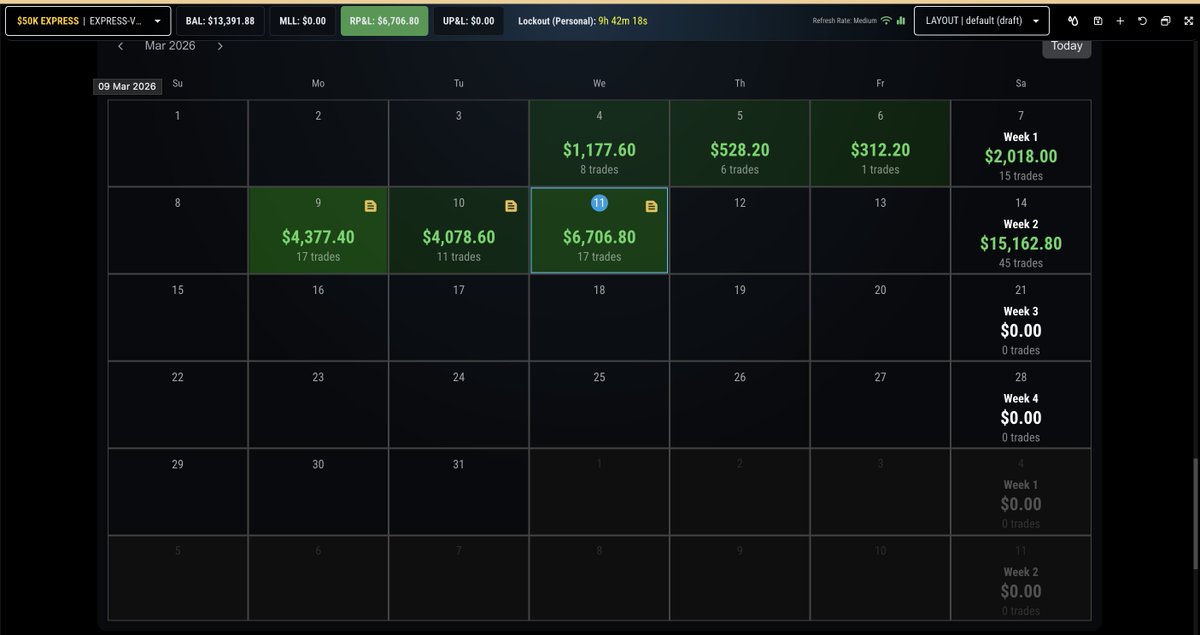Screen dimensions: 1200x635
Task: Click the UP&L: $0.00 indicator
Action: click(x=469, y=21)
